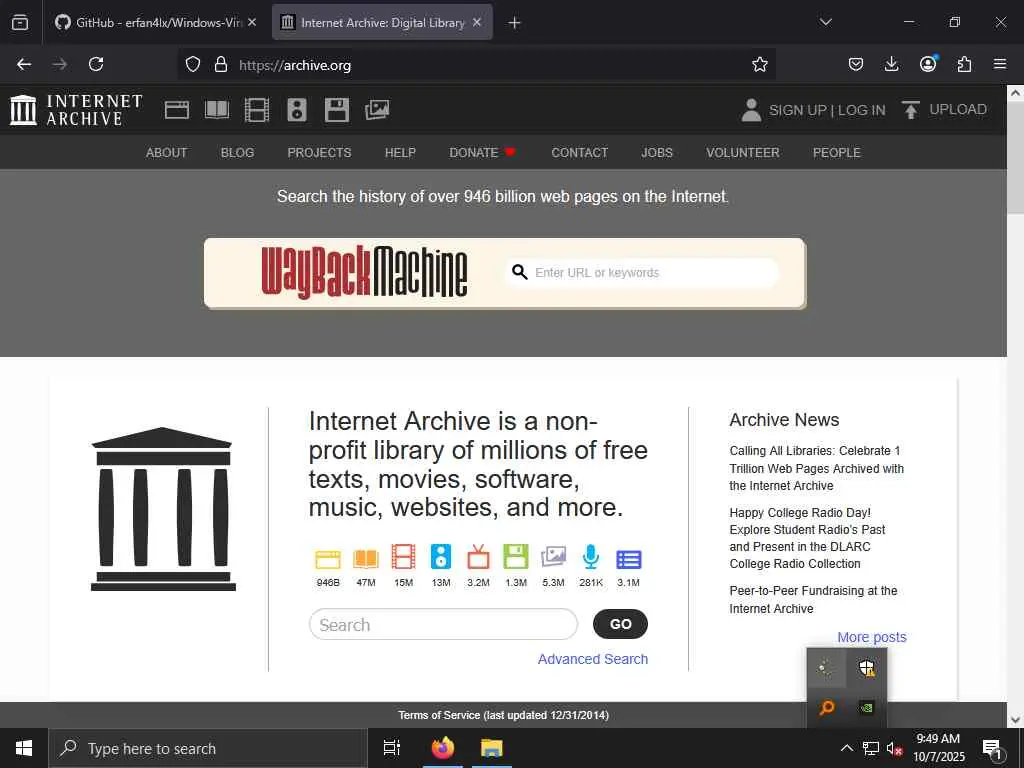Open the Windows Start menu
This screenshot has width=1024, height=768.
click(24, 748)
